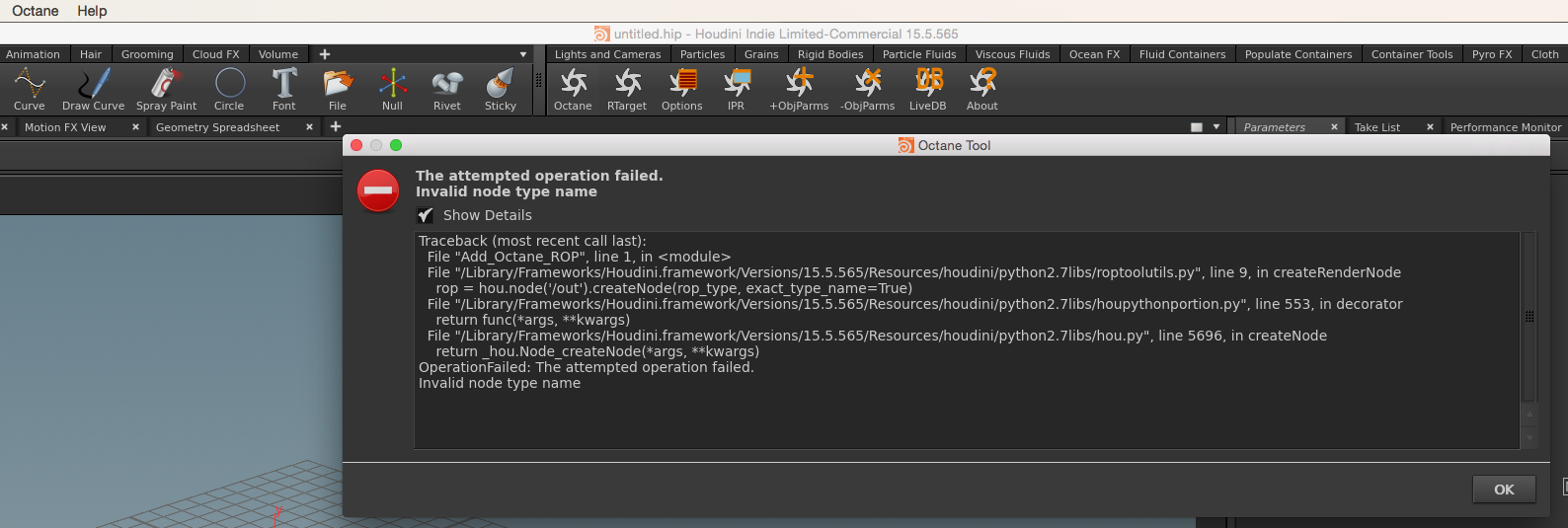Viewport: 1568px width, 528px height.
Task: Click the 'Add_Octane_ROP' traceback line
Action: (x=579, y=257)
